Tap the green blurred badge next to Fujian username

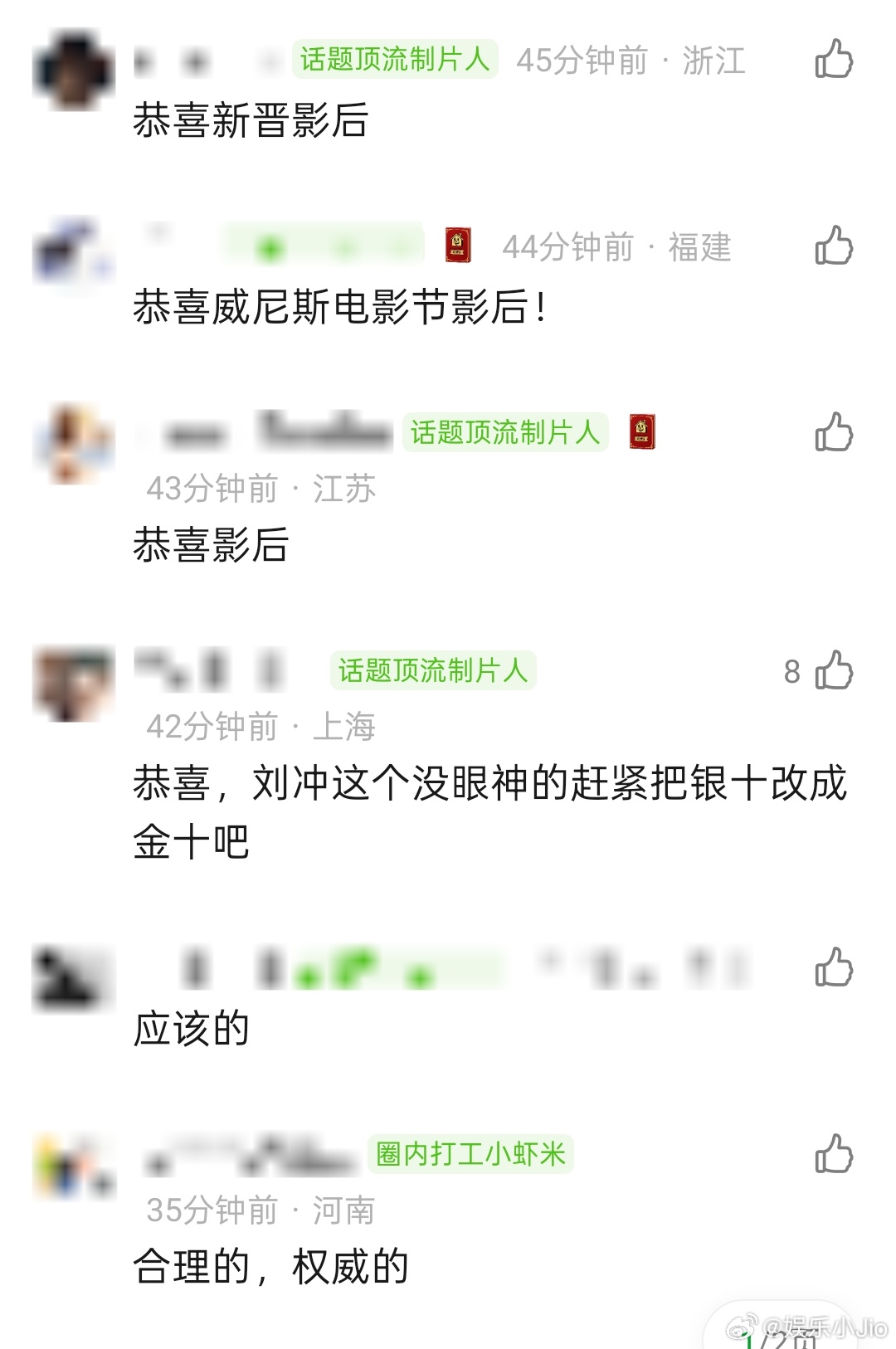pos(324,246)
